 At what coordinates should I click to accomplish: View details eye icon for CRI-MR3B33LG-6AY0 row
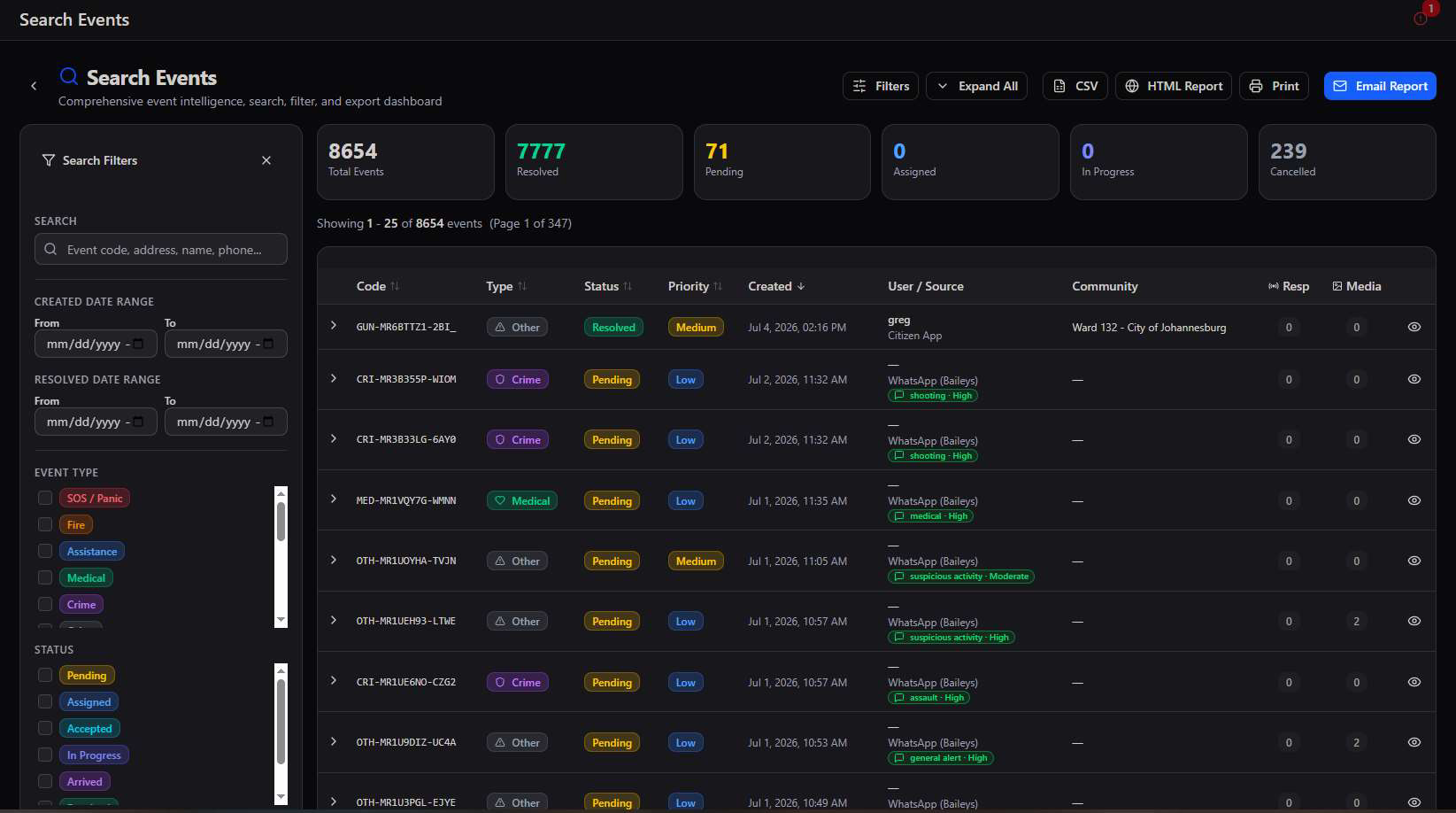[x=1414, y=439]
